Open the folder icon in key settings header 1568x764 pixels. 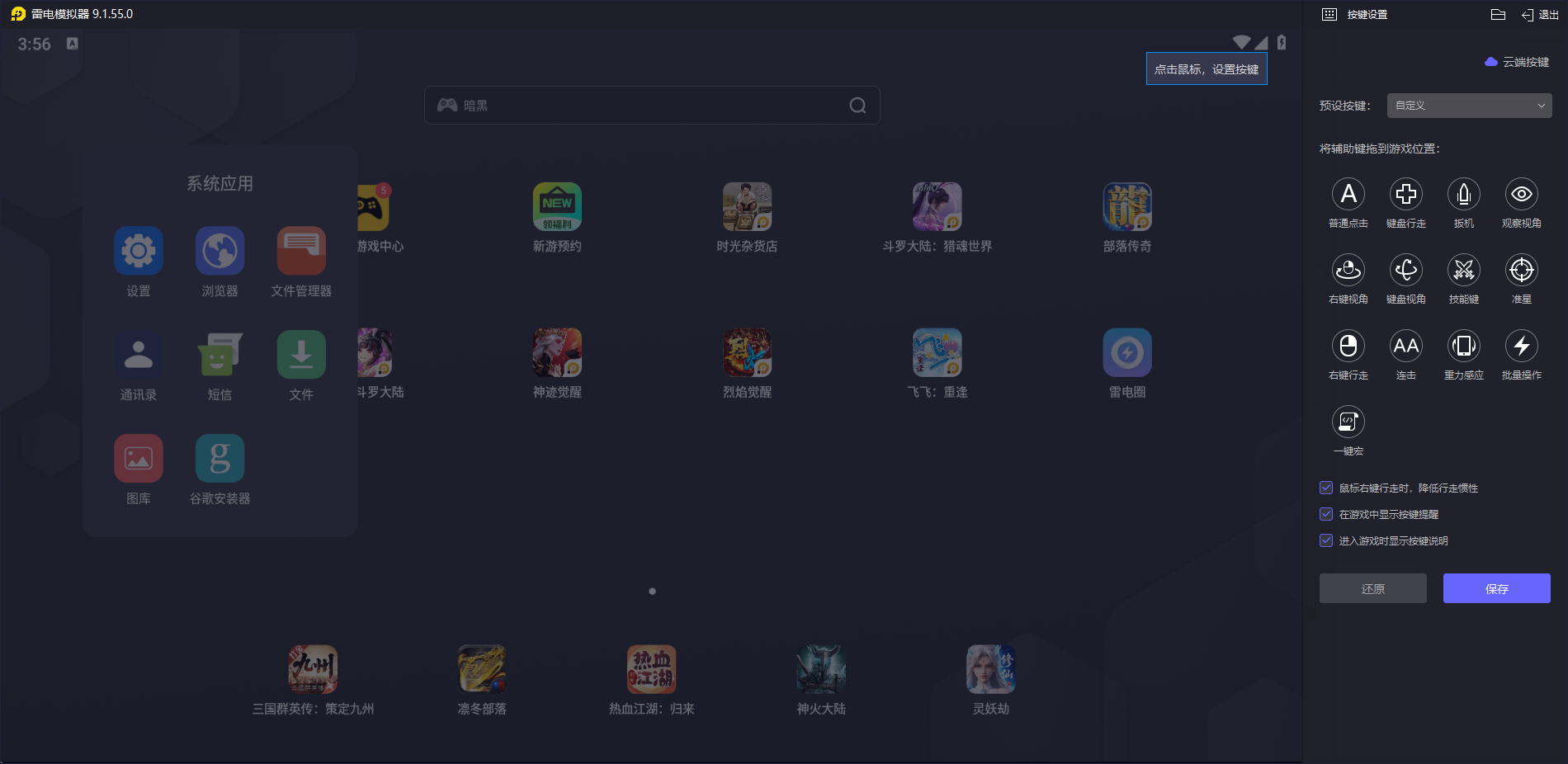pos(1499,15)
